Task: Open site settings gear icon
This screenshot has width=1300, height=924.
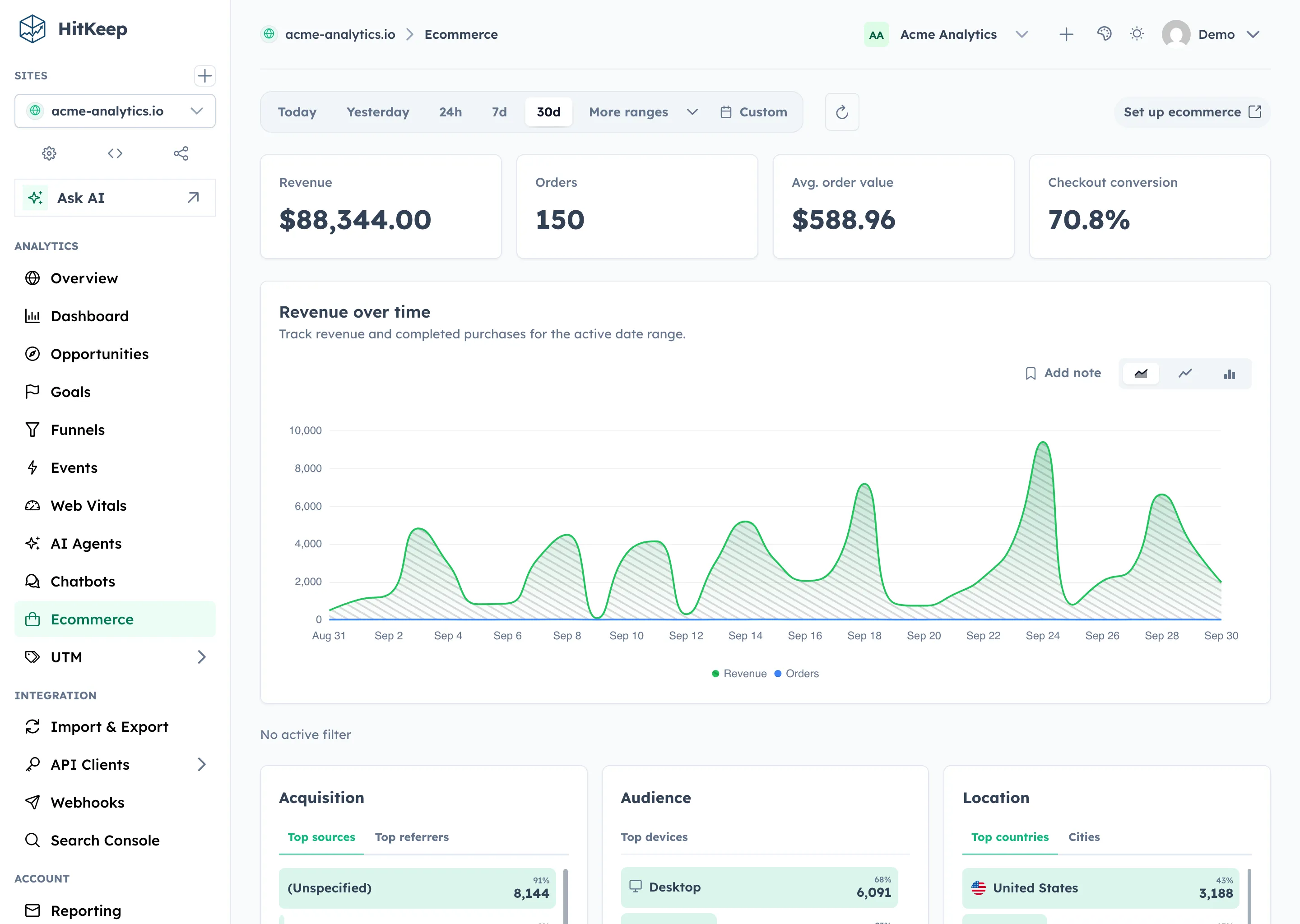Action: pos(50,153)
